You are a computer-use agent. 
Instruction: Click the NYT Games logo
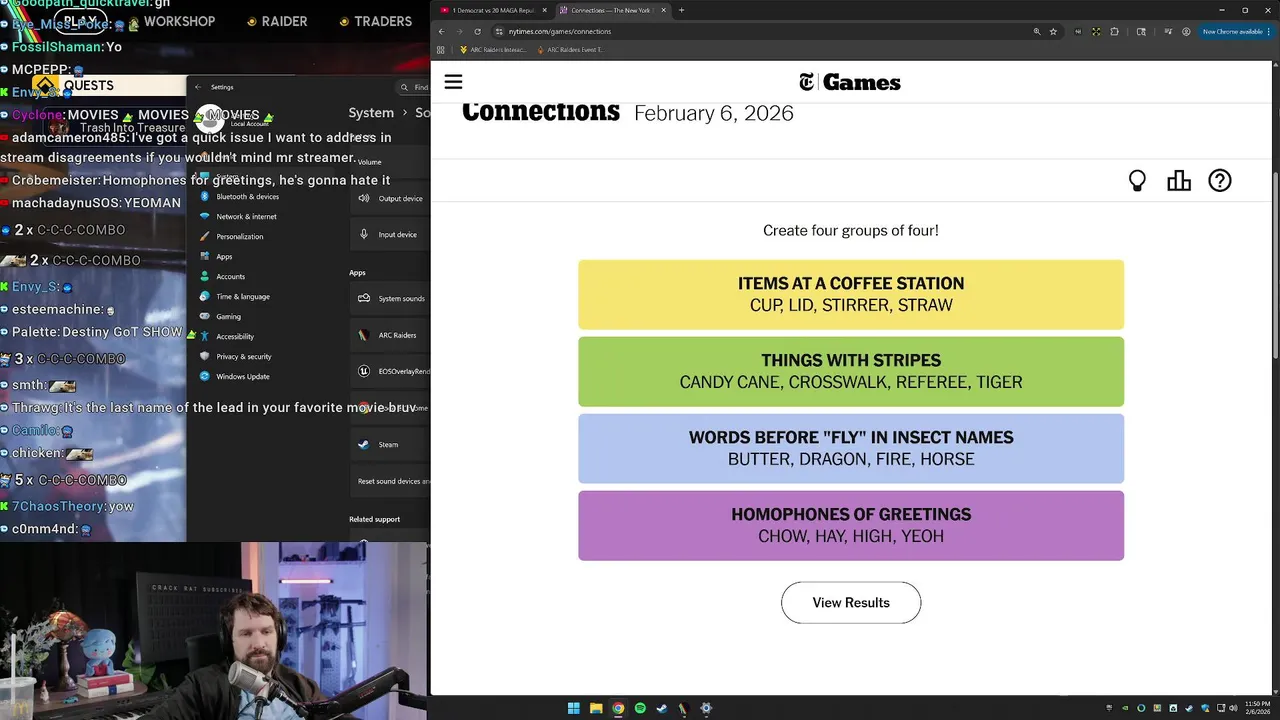coord(850,82)
